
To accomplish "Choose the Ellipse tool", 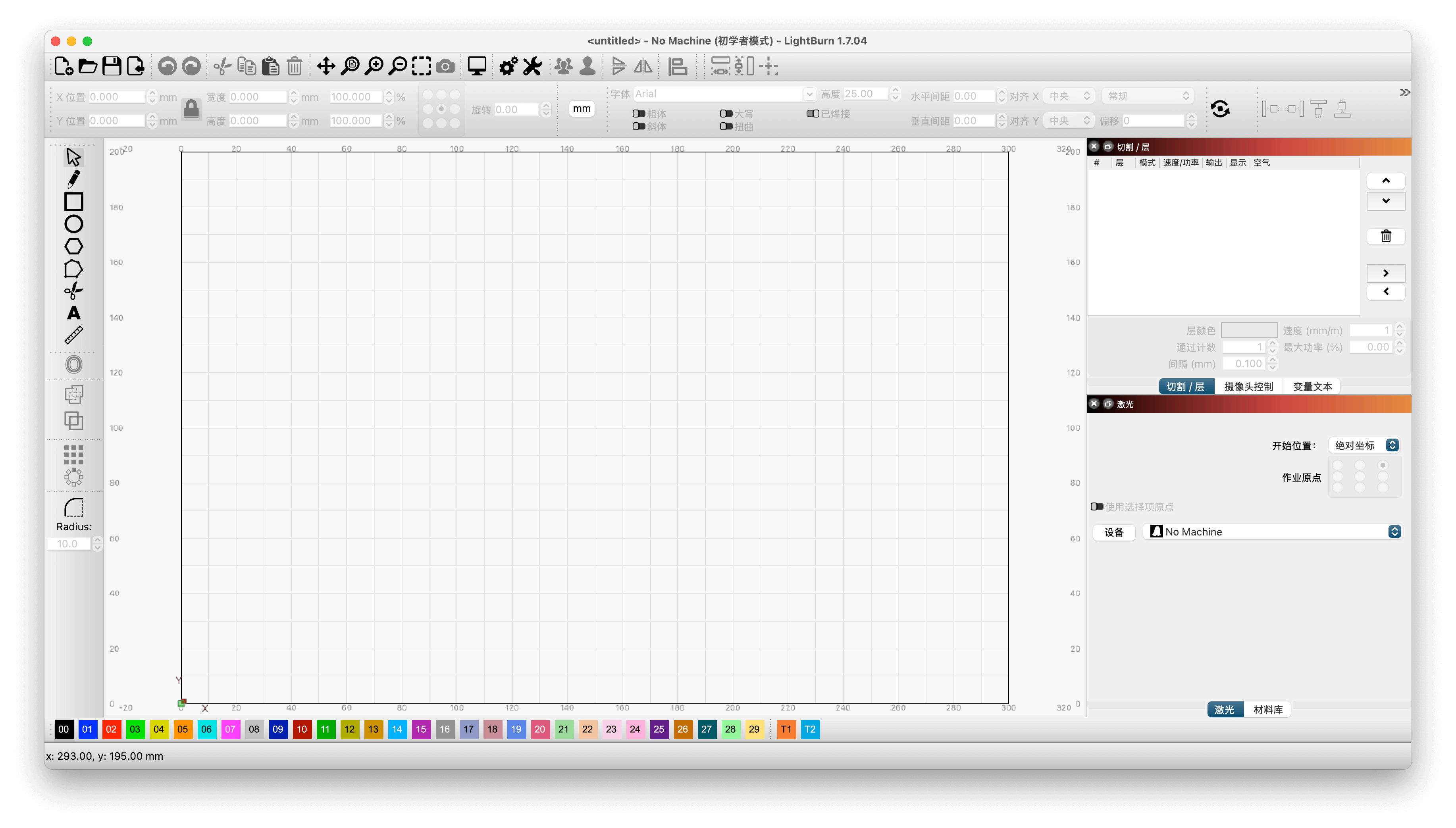I will pyautogui.click(x=73, y=224).
